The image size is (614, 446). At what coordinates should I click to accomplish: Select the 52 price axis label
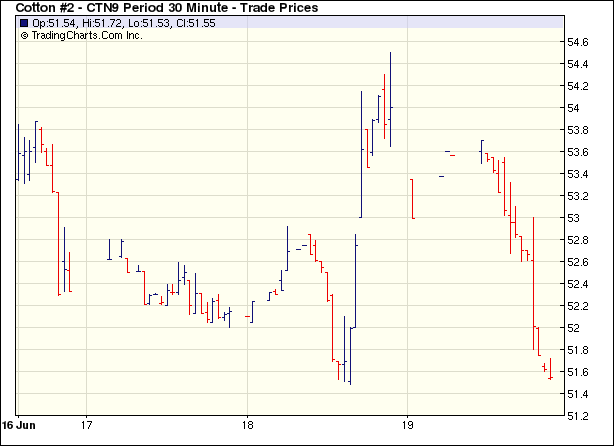point(574,329)
